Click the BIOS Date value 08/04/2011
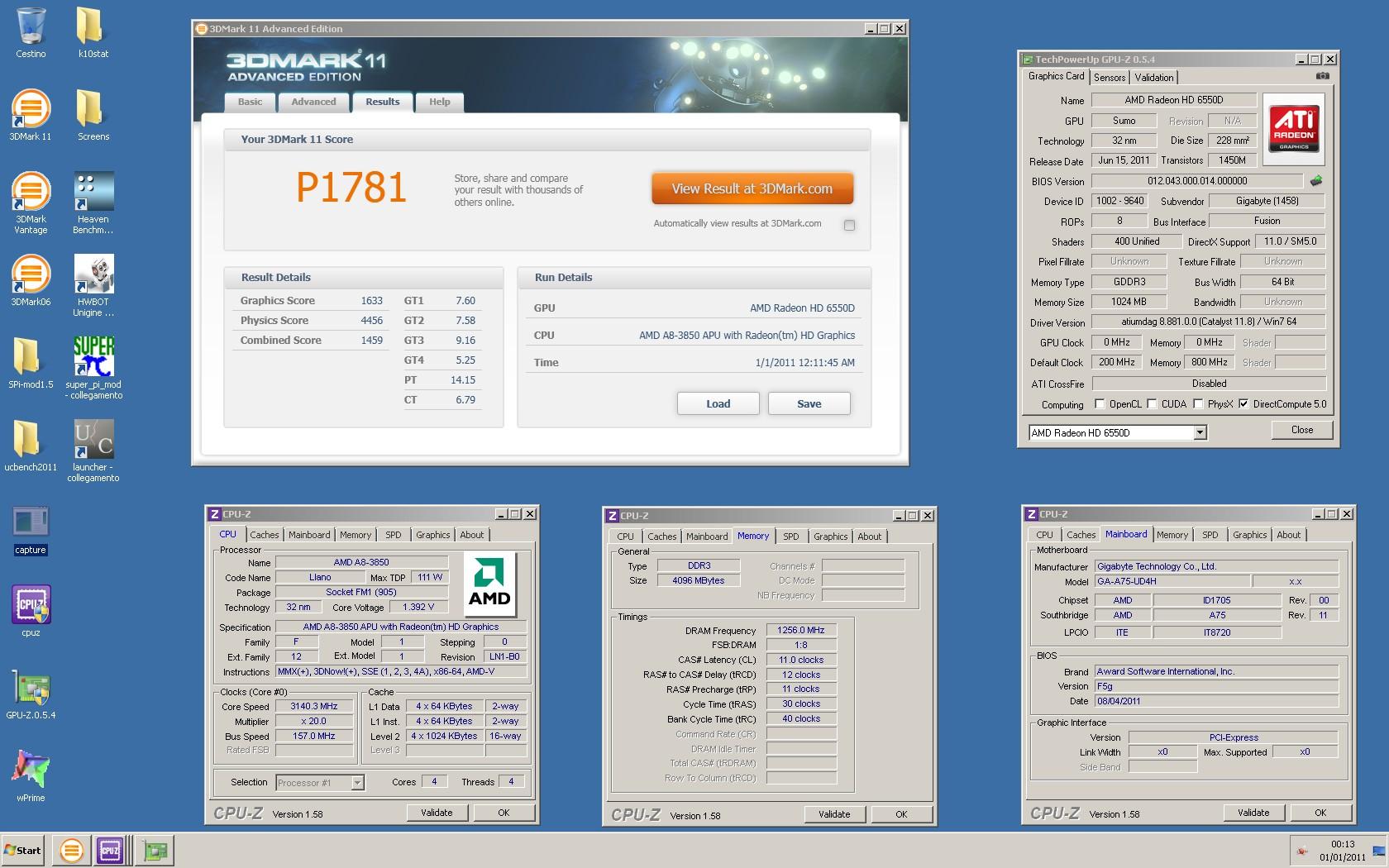The image size is (1389, 868). (1216, 701)
